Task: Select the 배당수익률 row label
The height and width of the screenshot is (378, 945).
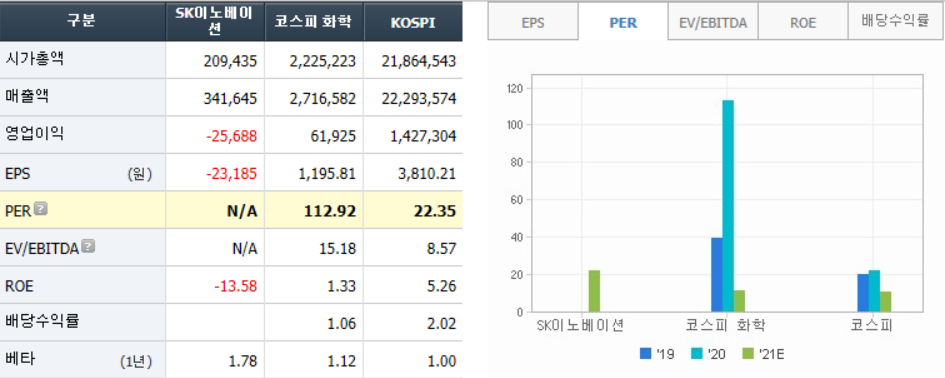Action: 42,321
